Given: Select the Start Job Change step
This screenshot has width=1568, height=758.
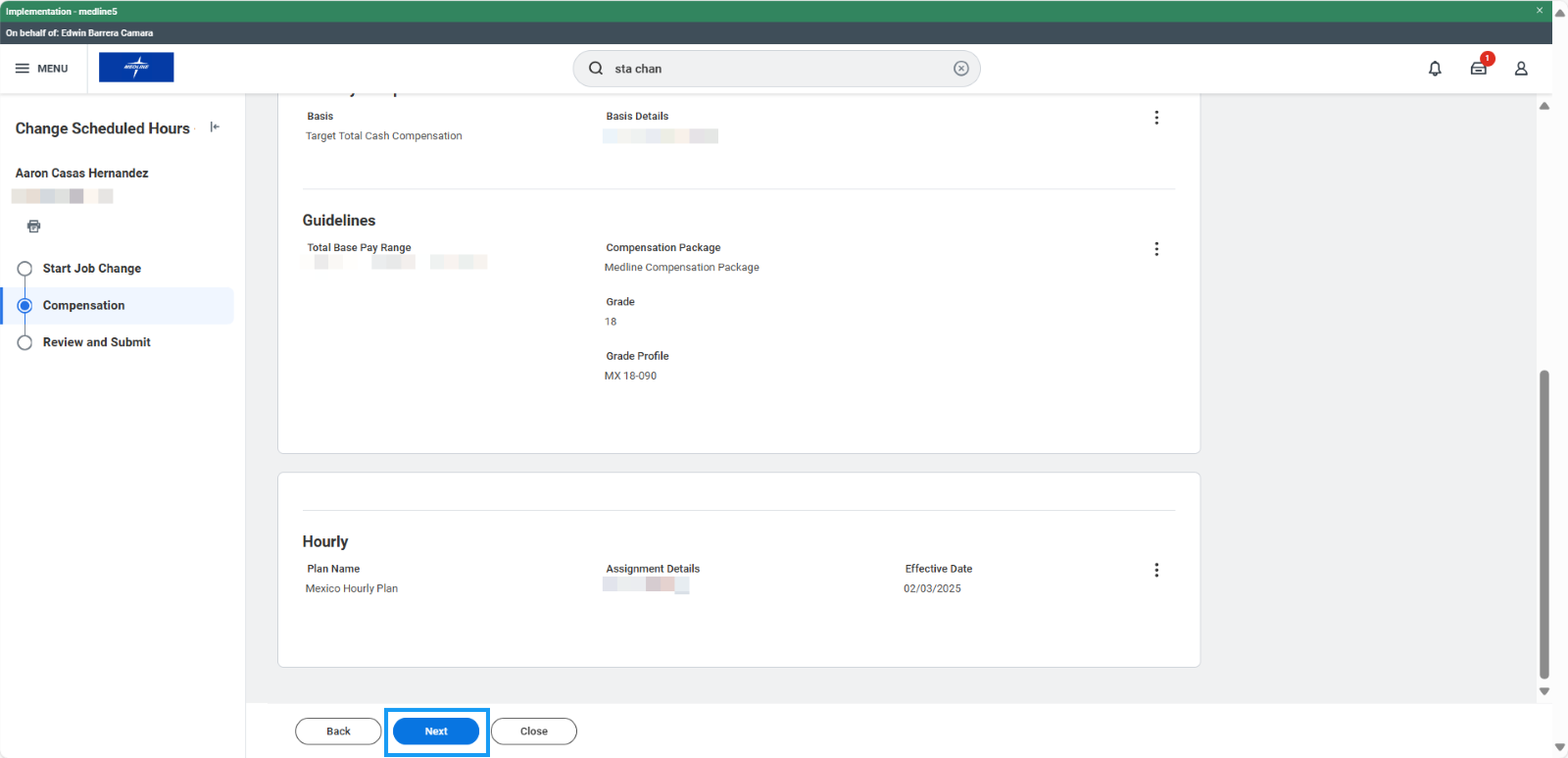Looking at the screenshot, I should point(91,269).
